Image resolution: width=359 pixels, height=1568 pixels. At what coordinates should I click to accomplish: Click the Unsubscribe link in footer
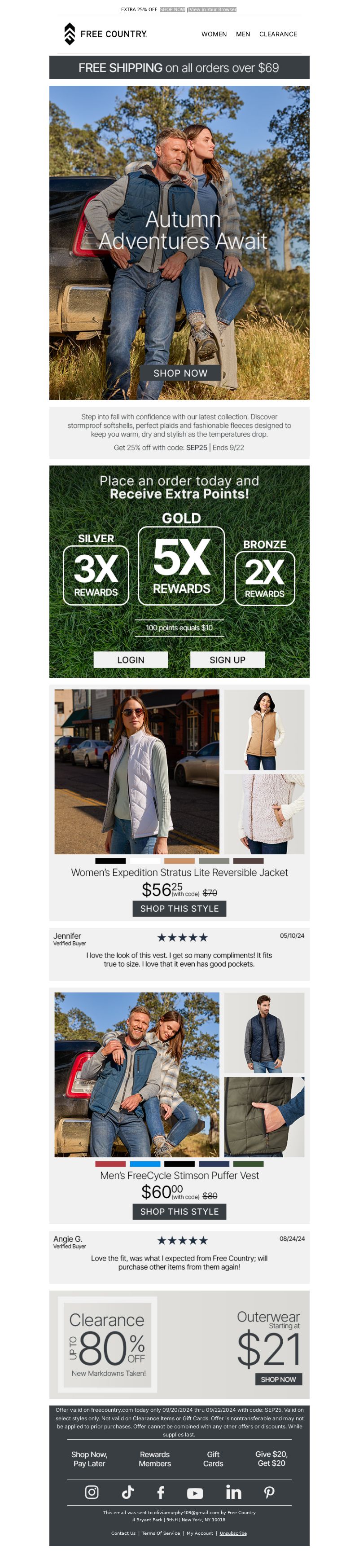pos(233,1533)
